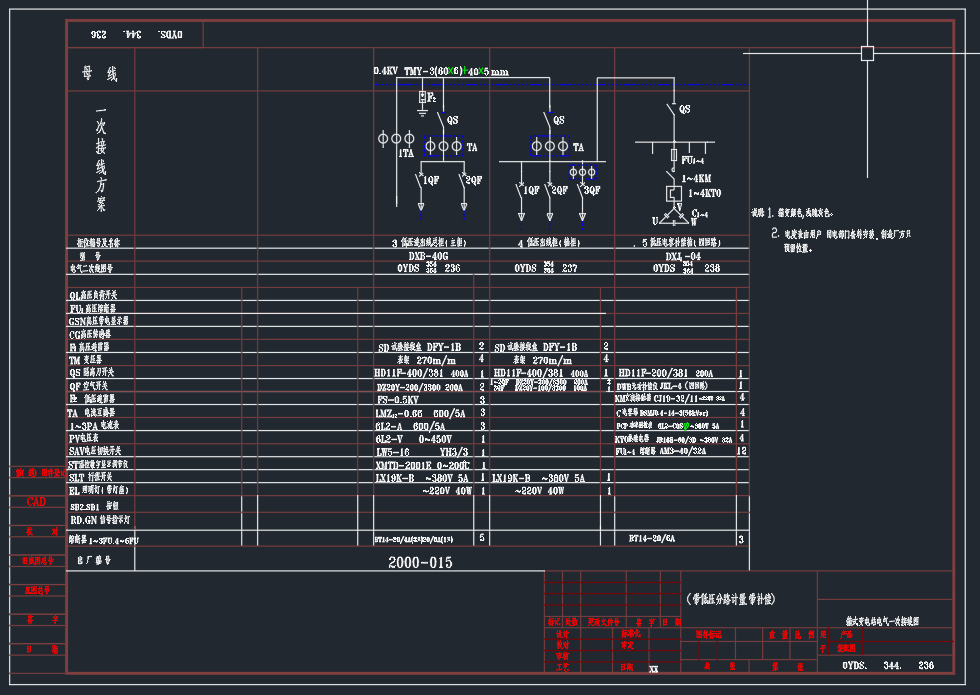Select the DXL-04 model label
Screen dimensions: 980x695
[686, 256]
